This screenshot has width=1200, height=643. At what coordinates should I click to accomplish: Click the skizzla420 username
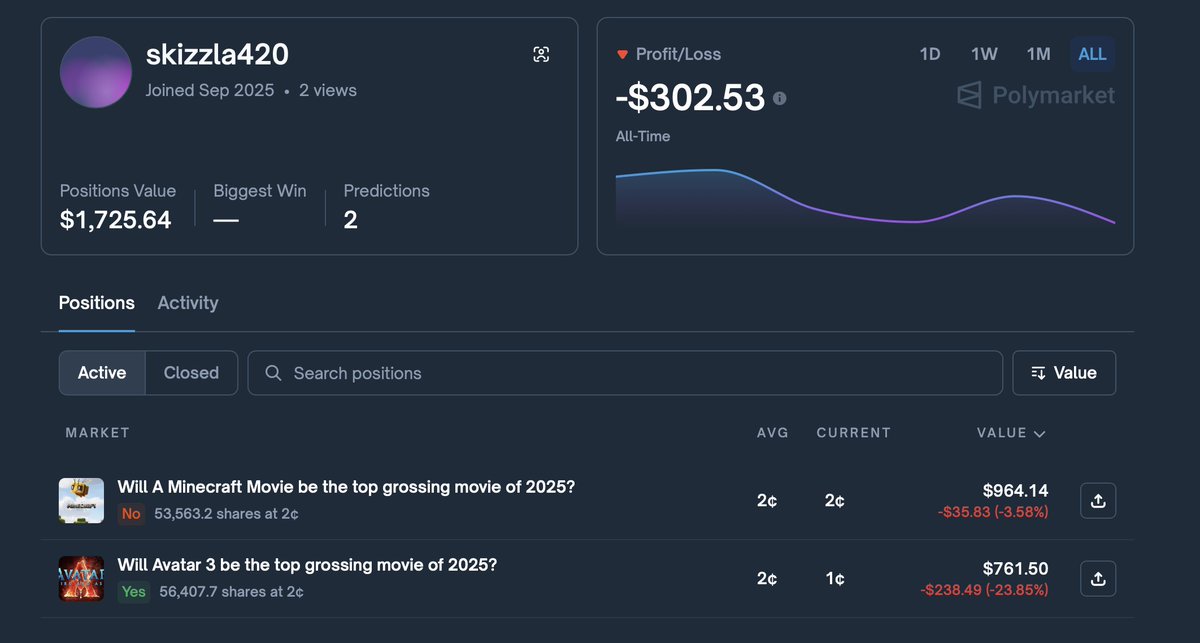pyautogui.click(x=217, y=55)
